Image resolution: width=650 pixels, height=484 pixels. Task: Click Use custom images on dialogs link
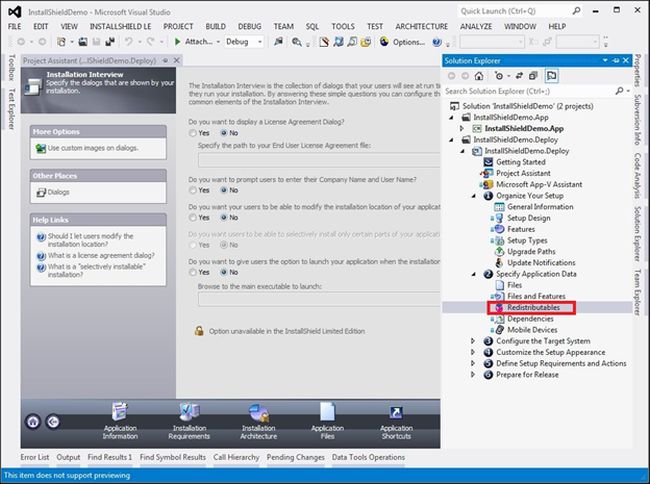92,148
